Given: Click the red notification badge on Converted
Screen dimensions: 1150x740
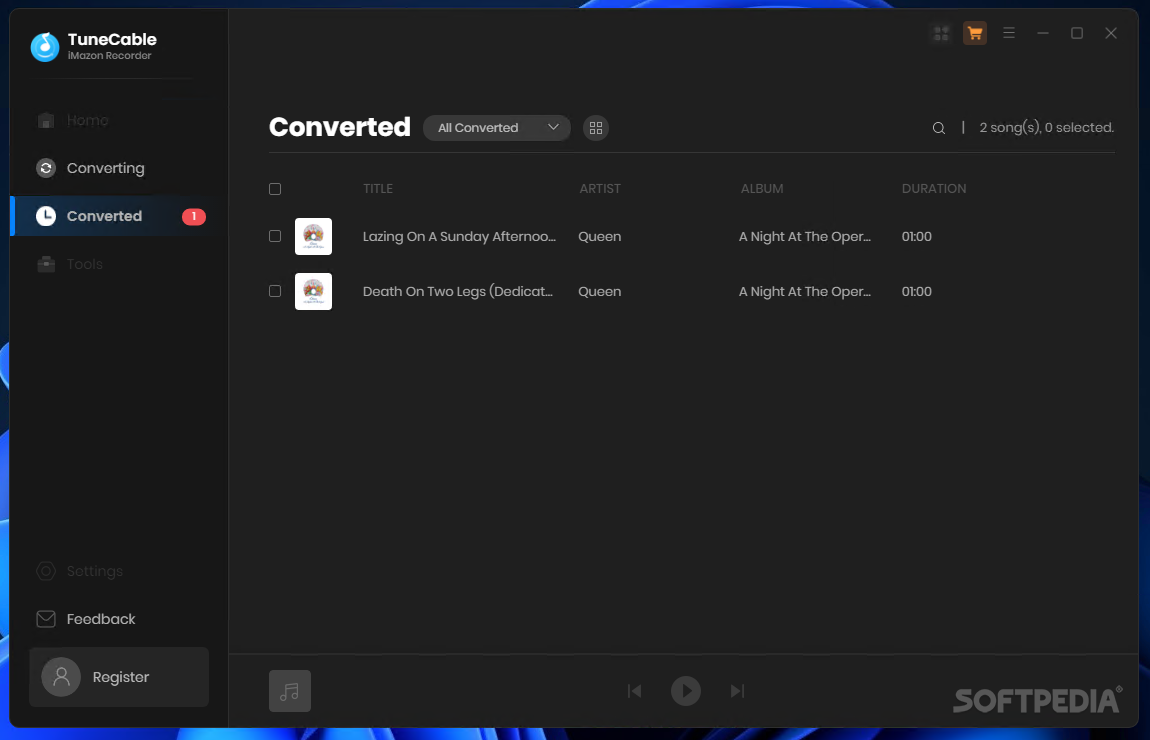Looking at the screenshot, I should [194, 216].
